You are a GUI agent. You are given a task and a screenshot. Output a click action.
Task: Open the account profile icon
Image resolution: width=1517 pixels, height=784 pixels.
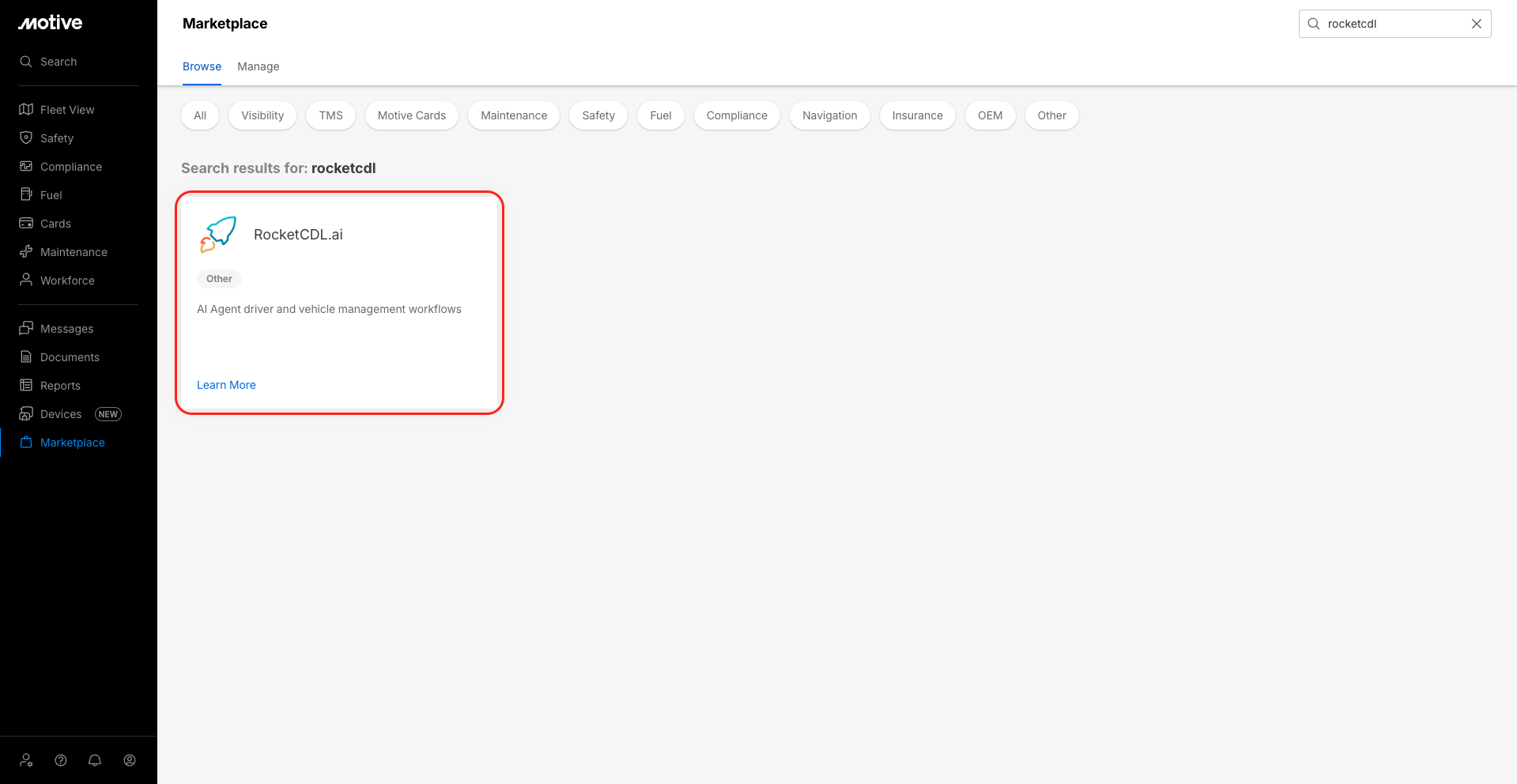(x=130, y=760)
